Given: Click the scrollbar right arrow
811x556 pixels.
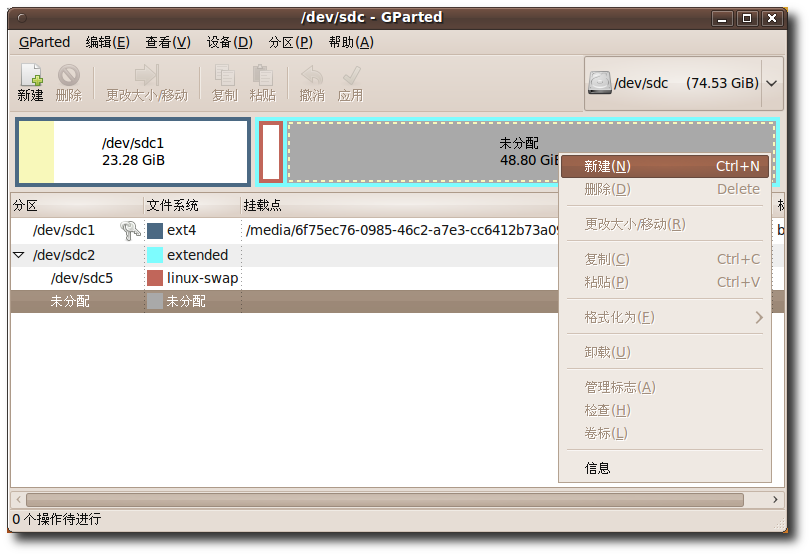Looking at the screenshot, I should [775, 500].
